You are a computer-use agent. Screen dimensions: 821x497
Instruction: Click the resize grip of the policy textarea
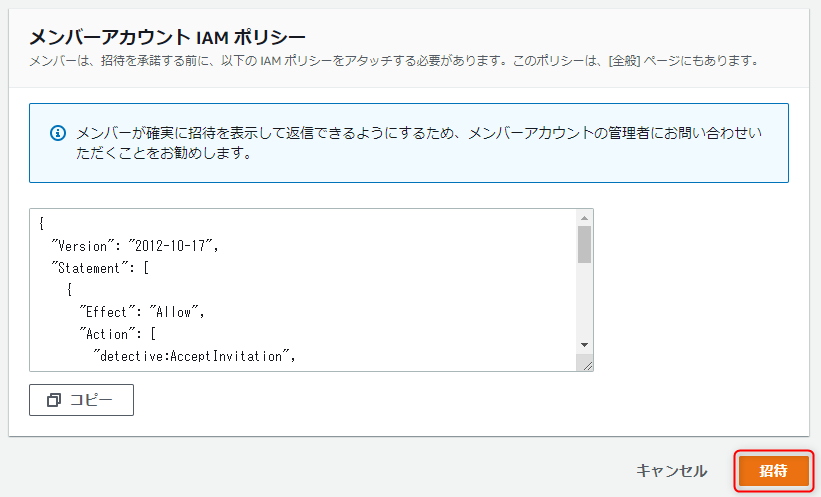pos(587,365)
